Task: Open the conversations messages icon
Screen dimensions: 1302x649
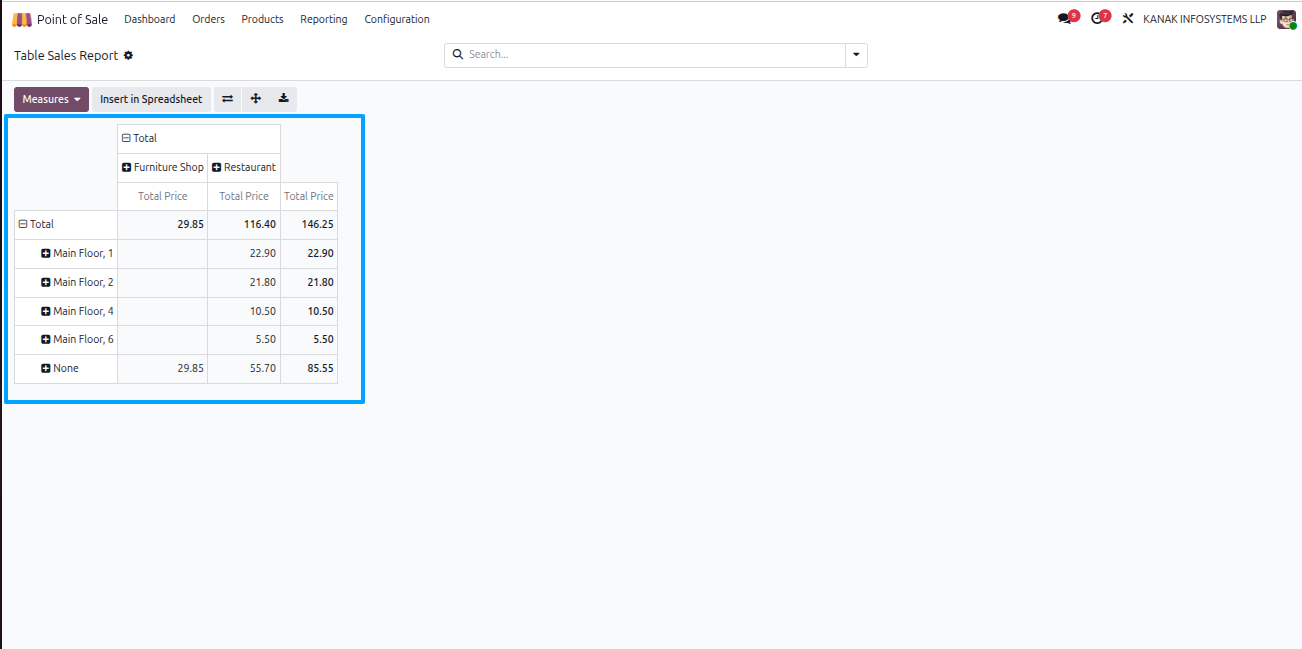Action: point(1066,19)
